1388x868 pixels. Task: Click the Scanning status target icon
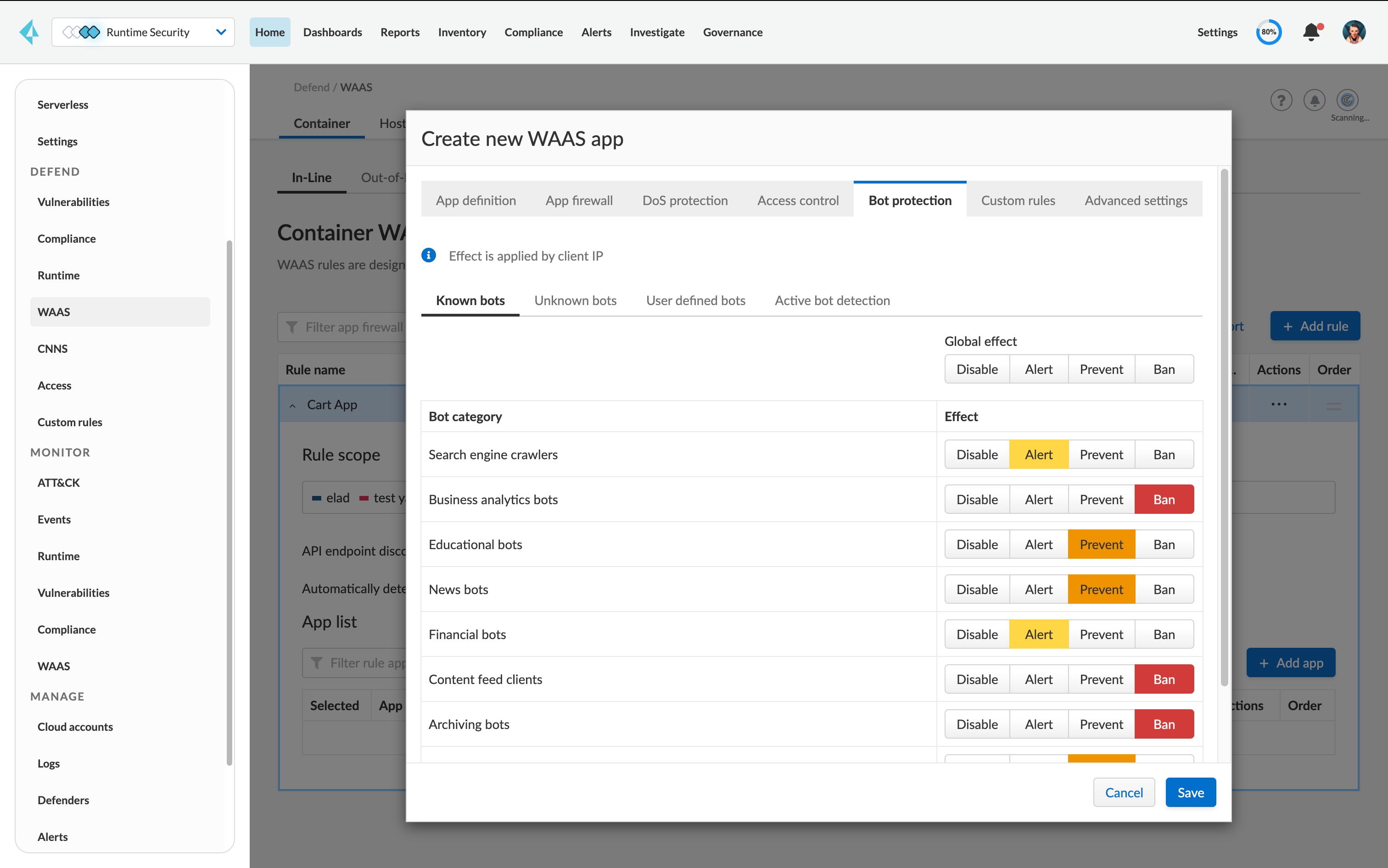click(1347, 100)
